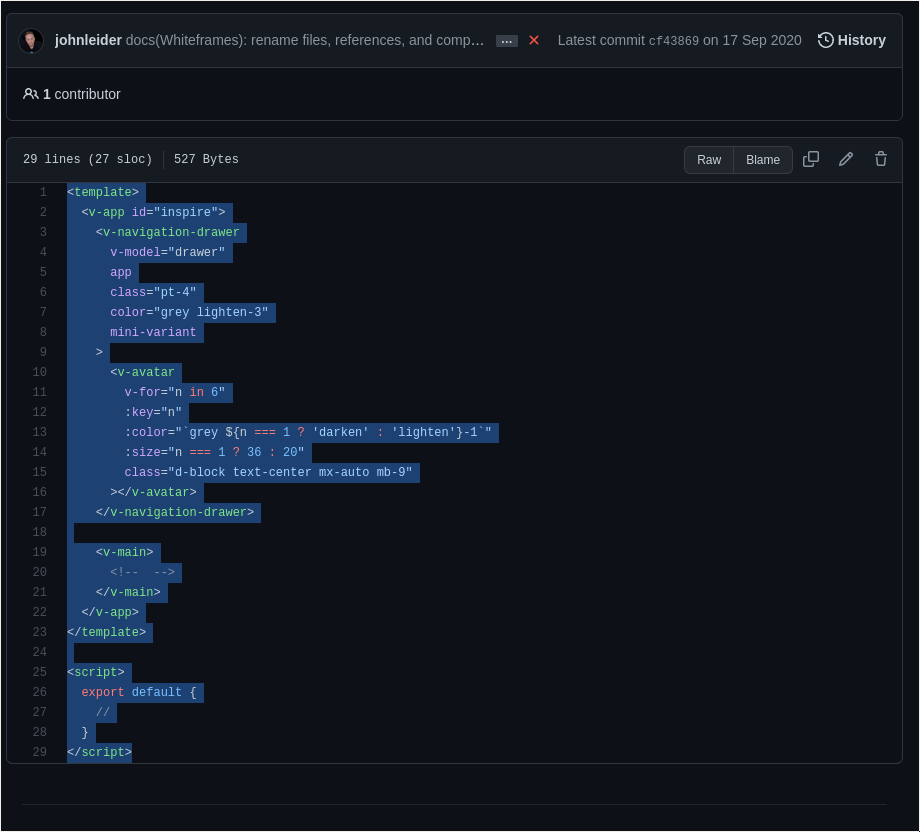Image resolution: width=920 pixels, height=832 pixels.
Task: Select line number 23
Action: click(x=39, y=631)
